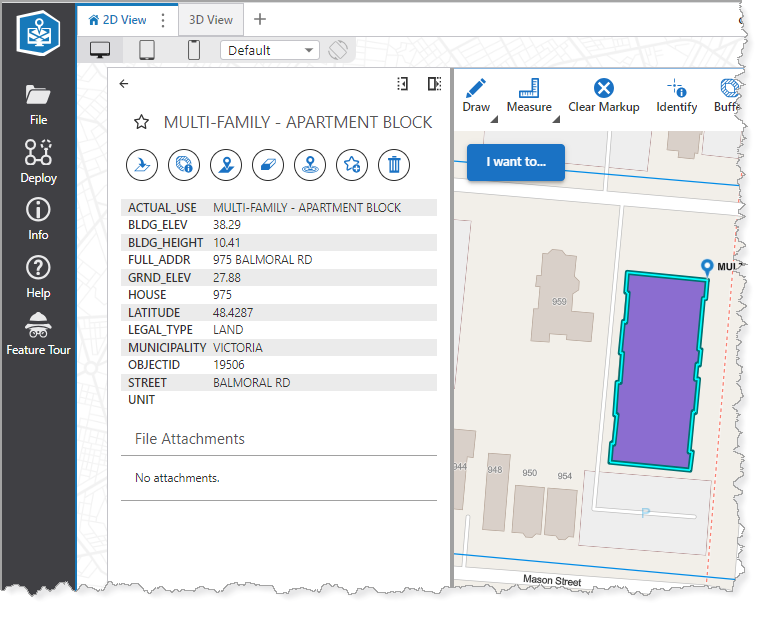
Task: Click the add to favorites star button
Action: tap(352, 165)
